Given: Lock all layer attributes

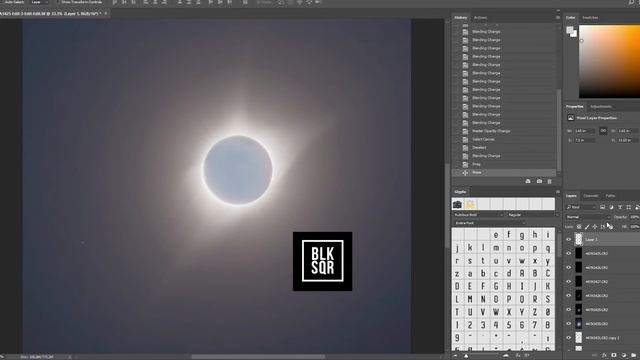Looking at the screenshot, I should [610, 227].
